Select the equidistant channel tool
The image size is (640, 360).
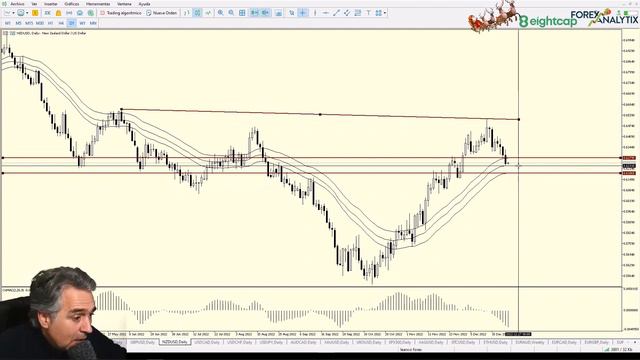(347, 13)
